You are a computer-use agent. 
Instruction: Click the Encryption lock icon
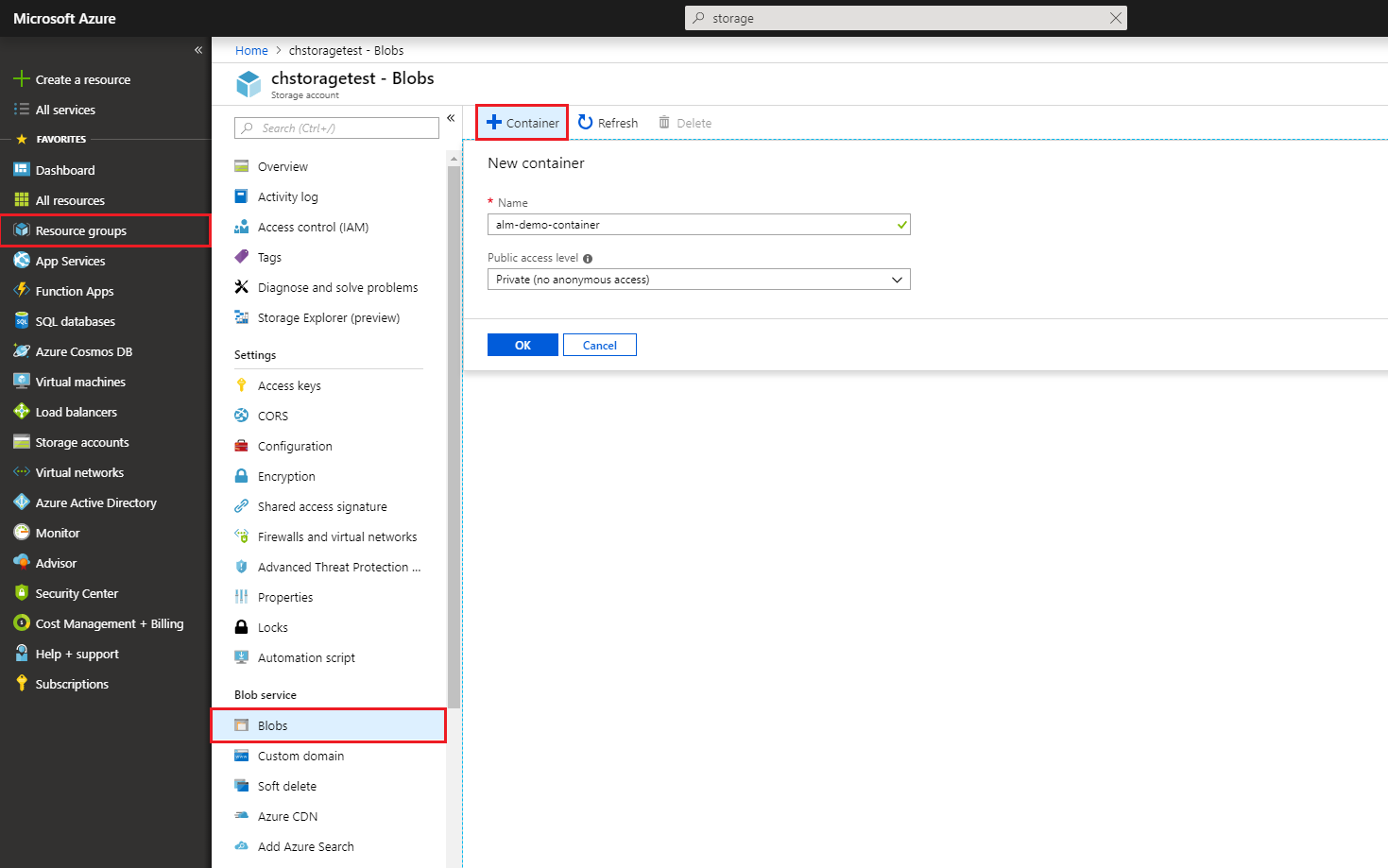[x=242, y=476]
